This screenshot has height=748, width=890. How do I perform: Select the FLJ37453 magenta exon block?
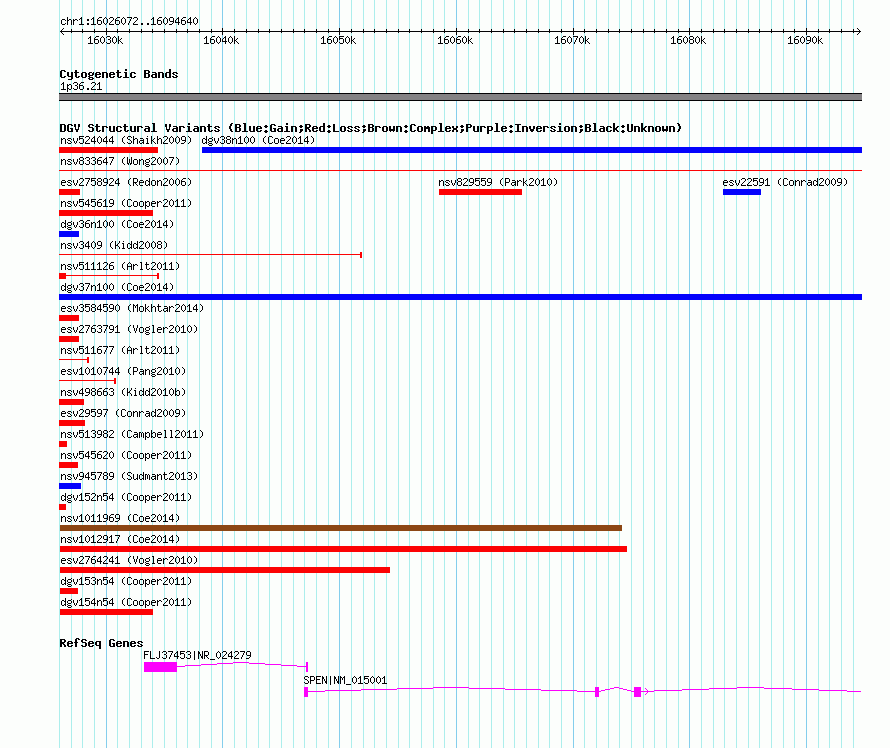[161, 667]
